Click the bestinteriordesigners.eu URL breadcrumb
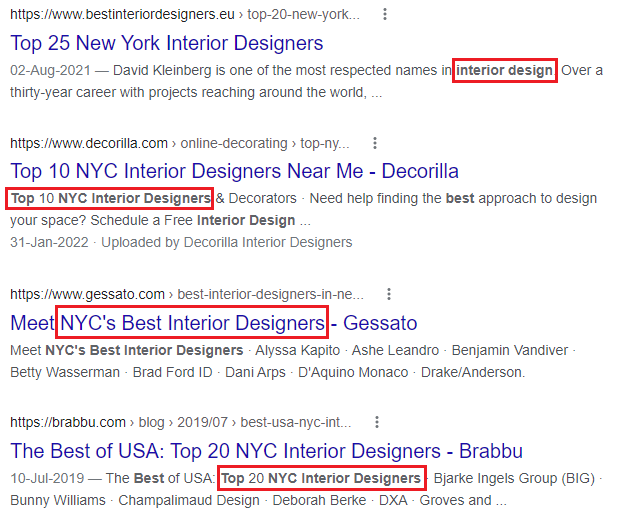This screenshot has width=626, height=521. click(185, 14)
